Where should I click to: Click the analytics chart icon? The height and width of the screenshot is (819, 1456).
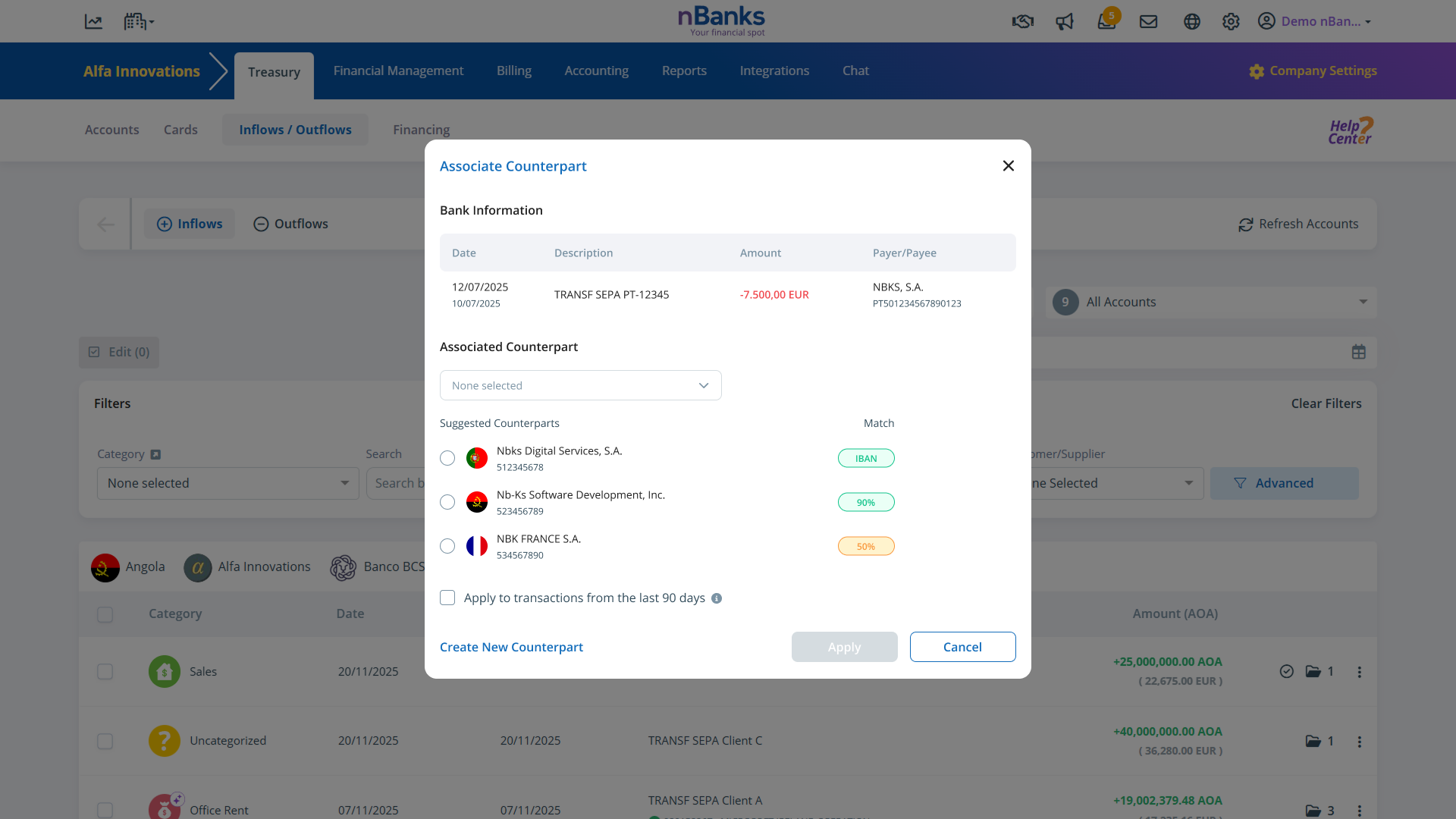93,21
